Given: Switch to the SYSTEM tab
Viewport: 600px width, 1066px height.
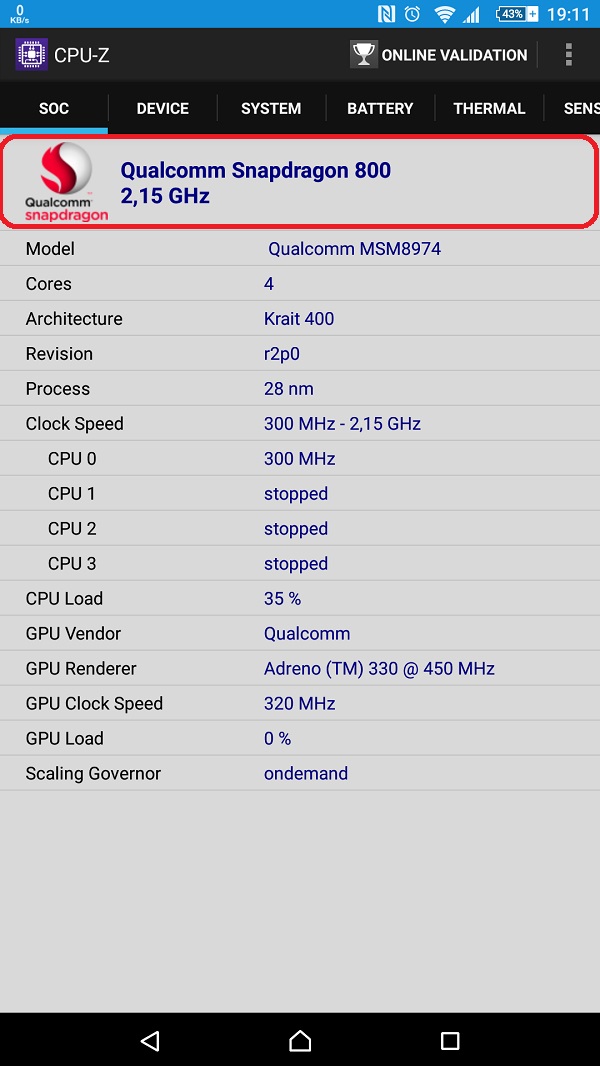Looking at the screenshot, I should coord(271,108).
